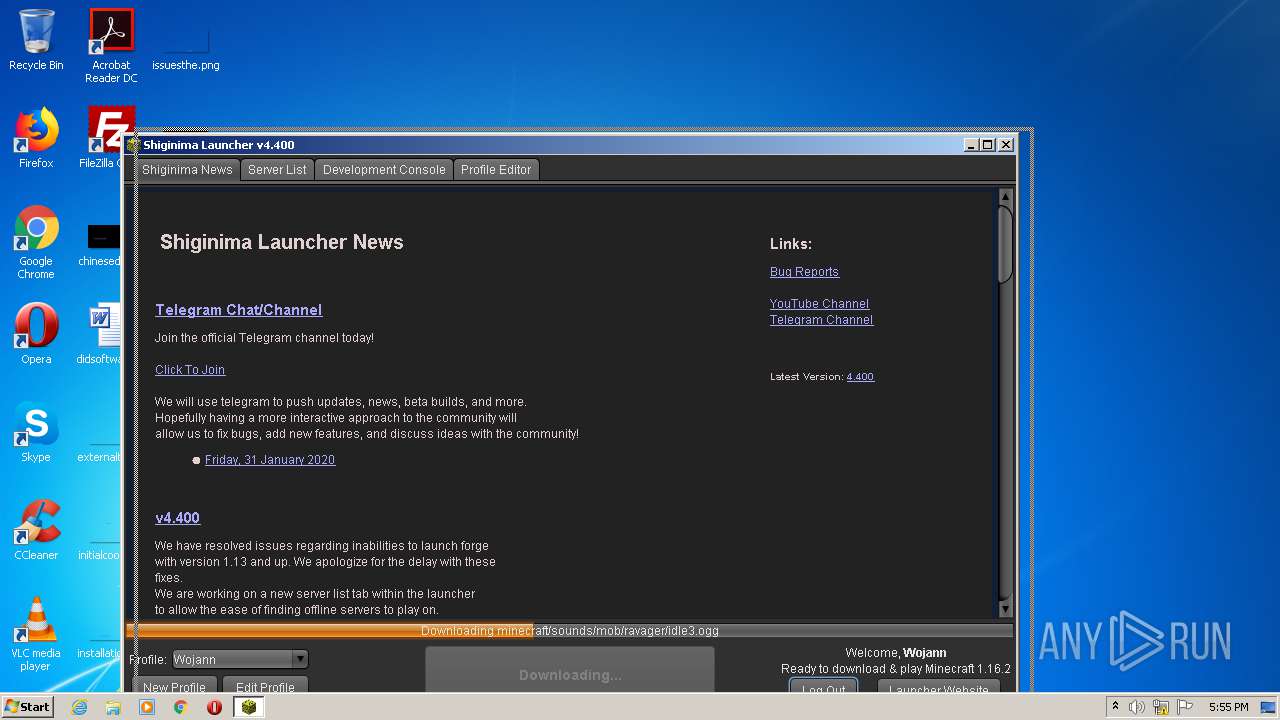Click the latest version 4.400 link
This screenshot has width=1280, height=720.
[x=860, y=377]
